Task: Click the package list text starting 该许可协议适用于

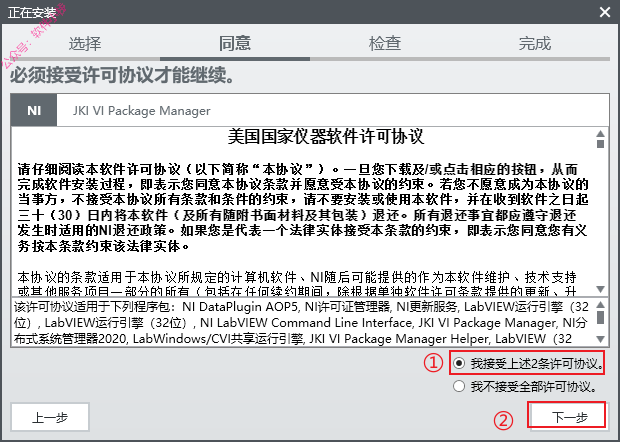Action: 301,323
